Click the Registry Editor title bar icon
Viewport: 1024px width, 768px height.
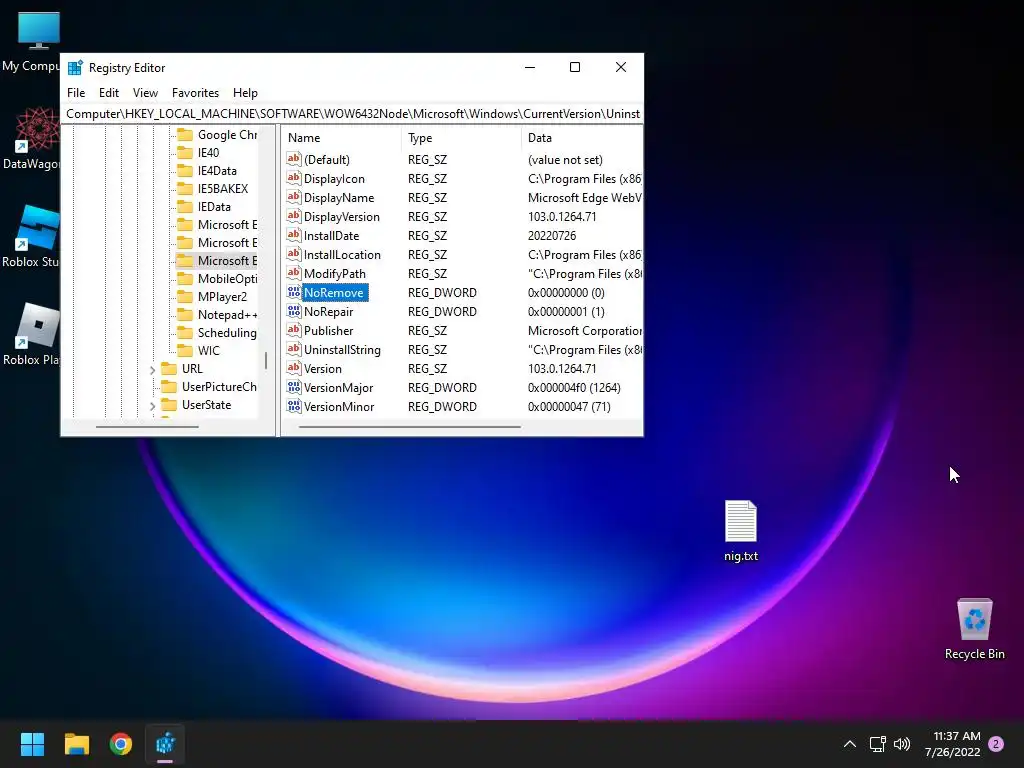point(75,67)
